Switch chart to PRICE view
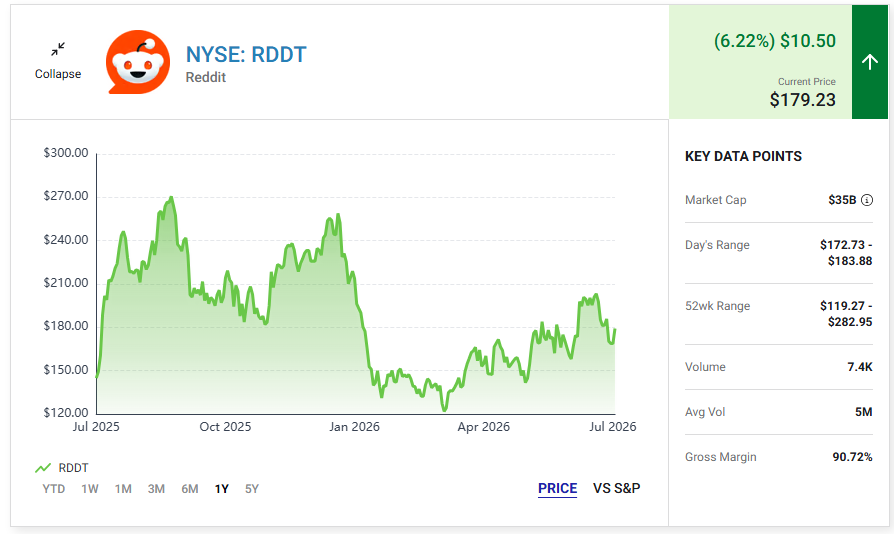 (x=558, y=488)
